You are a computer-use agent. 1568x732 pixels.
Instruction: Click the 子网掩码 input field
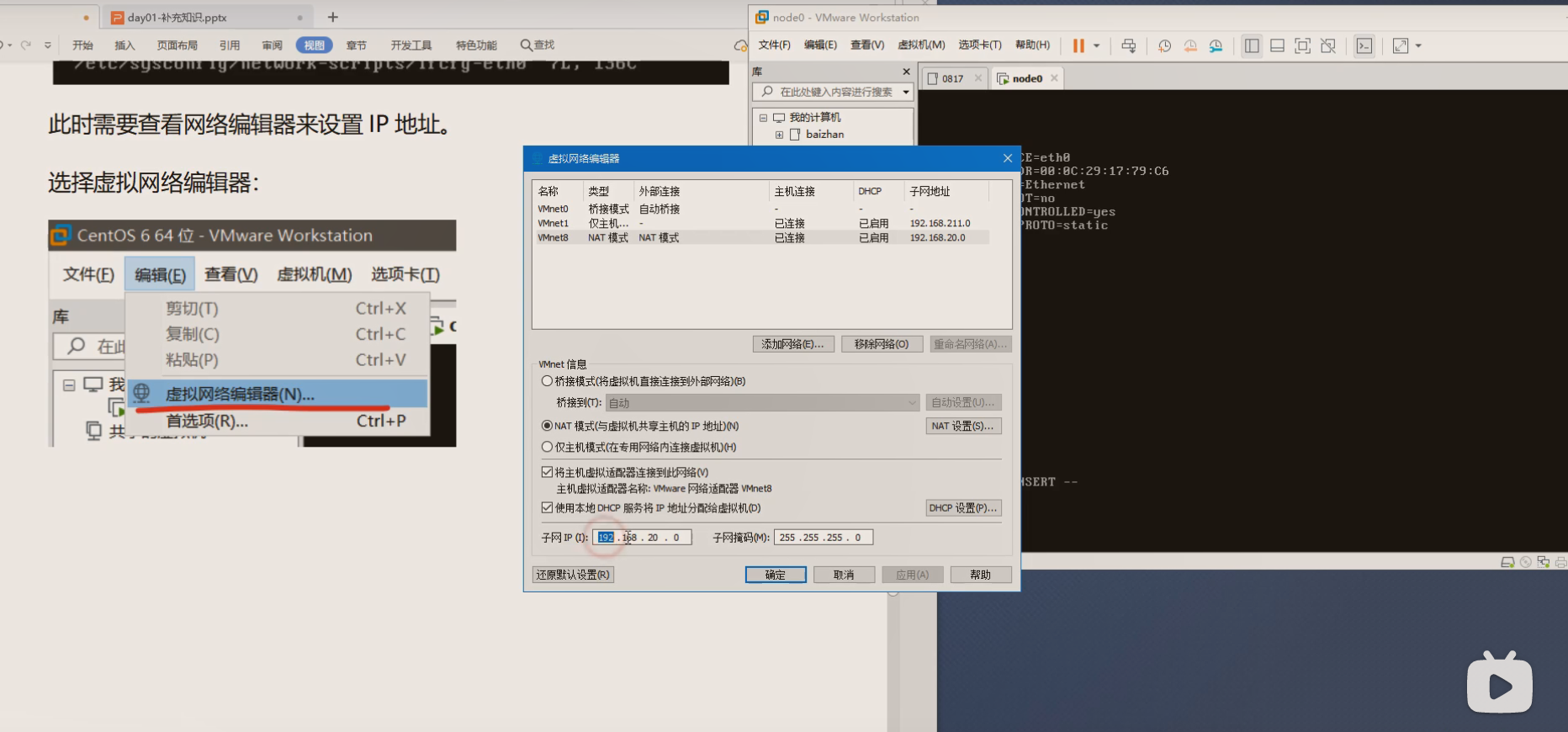[824, 538]
